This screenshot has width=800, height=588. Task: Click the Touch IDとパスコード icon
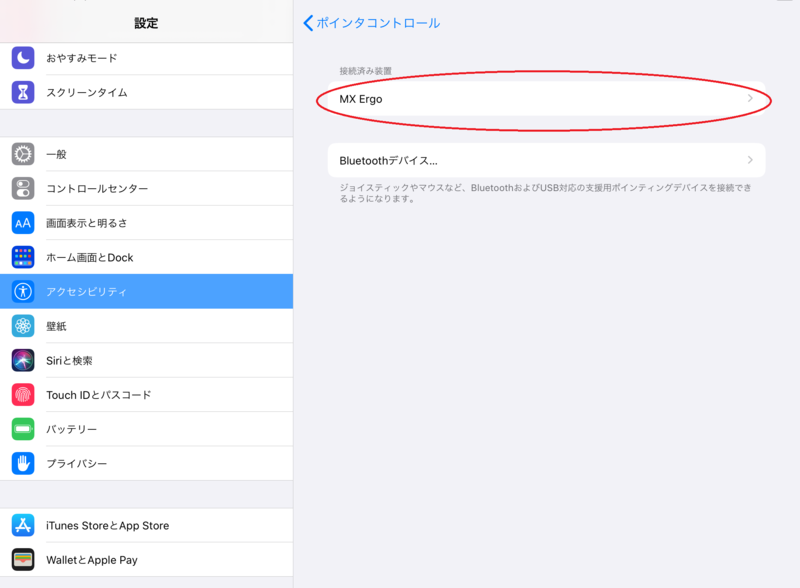[x=21, y=394]
